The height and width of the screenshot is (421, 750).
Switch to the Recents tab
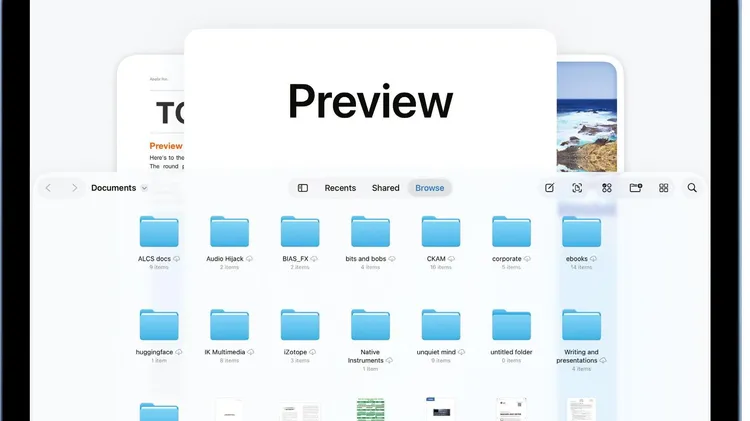340,188
